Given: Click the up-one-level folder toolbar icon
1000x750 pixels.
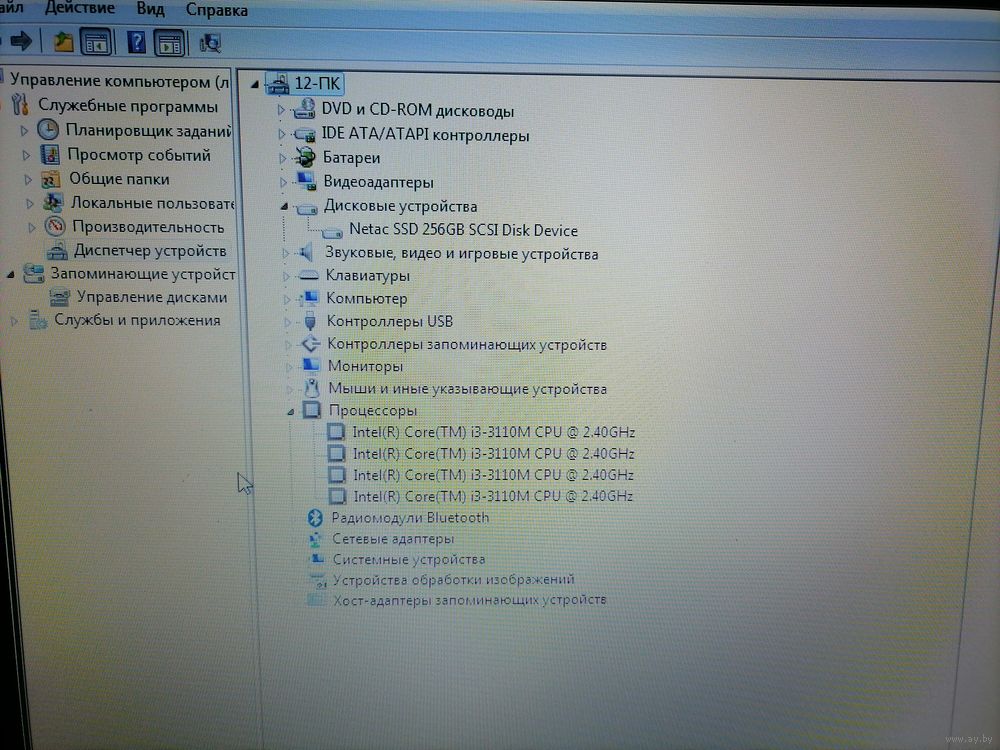Looking at the screenshot, I should point(63,42).
